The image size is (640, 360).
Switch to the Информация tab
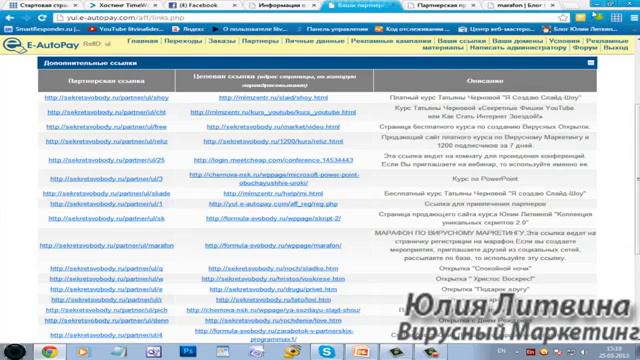click(282, 5)
